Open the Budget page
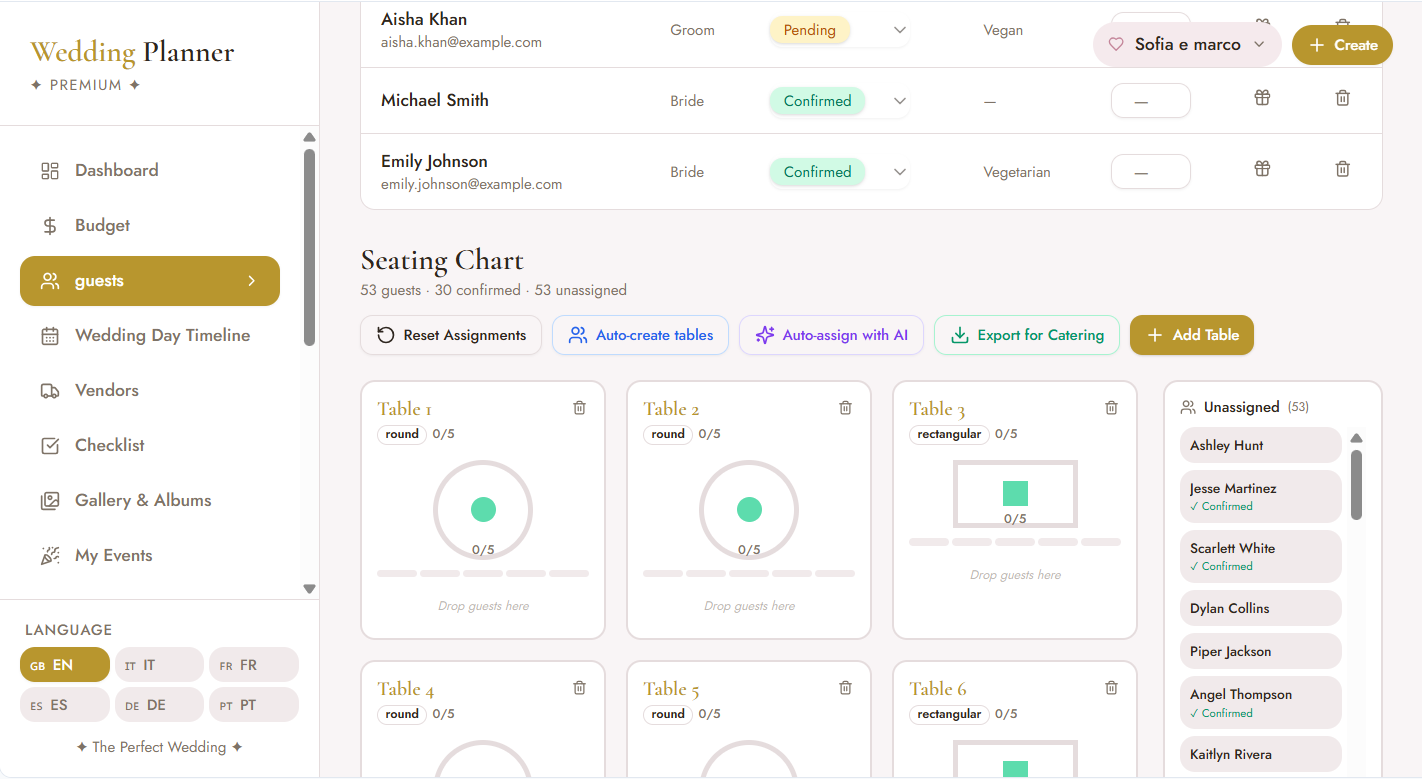This screenshot has width=1422, height=779. point(150,226)
